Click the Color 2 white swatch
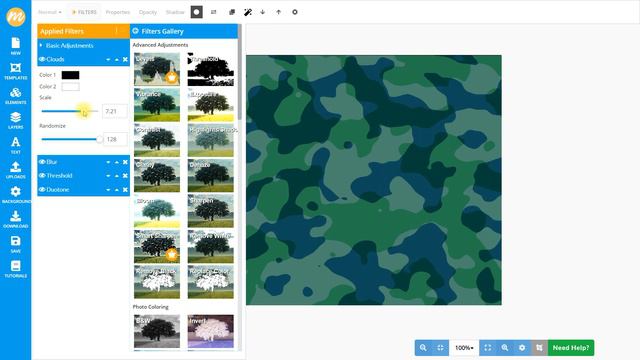This screenshot has width=640, height=360. [x=71, y=87]
